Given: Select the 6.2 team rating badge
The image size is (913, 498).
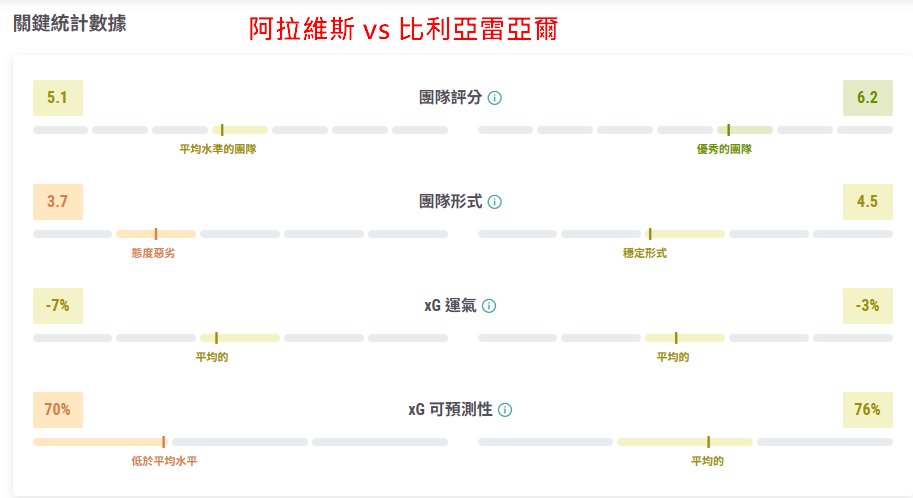Looking at the screenshot, I should pyautogui.click(x=867, y=98).
